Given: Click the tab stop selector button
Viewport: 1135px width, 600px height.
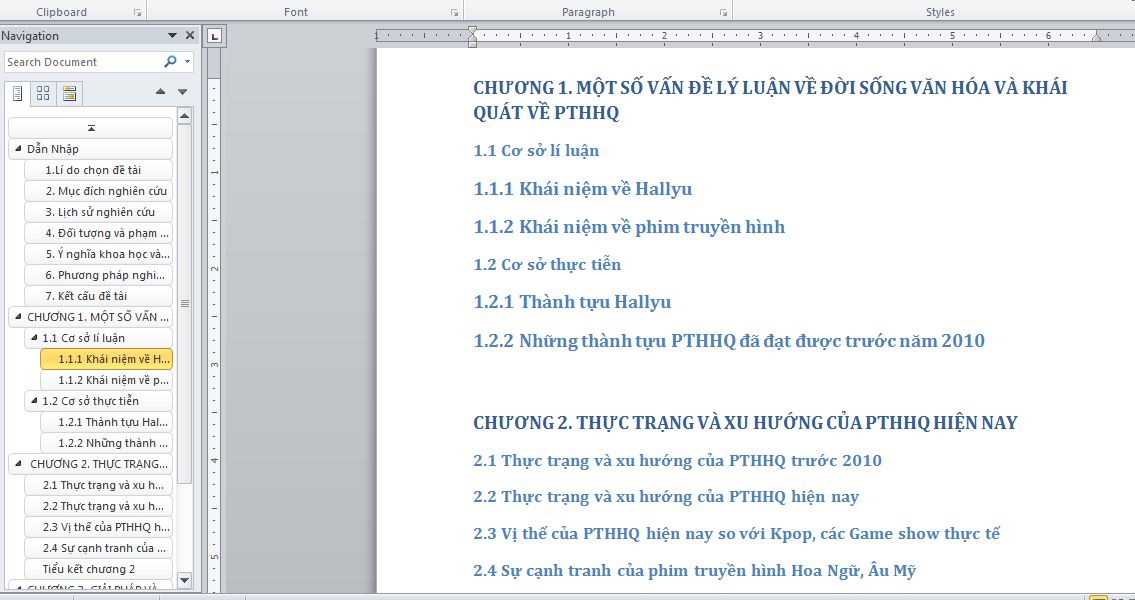Looking at the screenshot, I should click(214, 36).
